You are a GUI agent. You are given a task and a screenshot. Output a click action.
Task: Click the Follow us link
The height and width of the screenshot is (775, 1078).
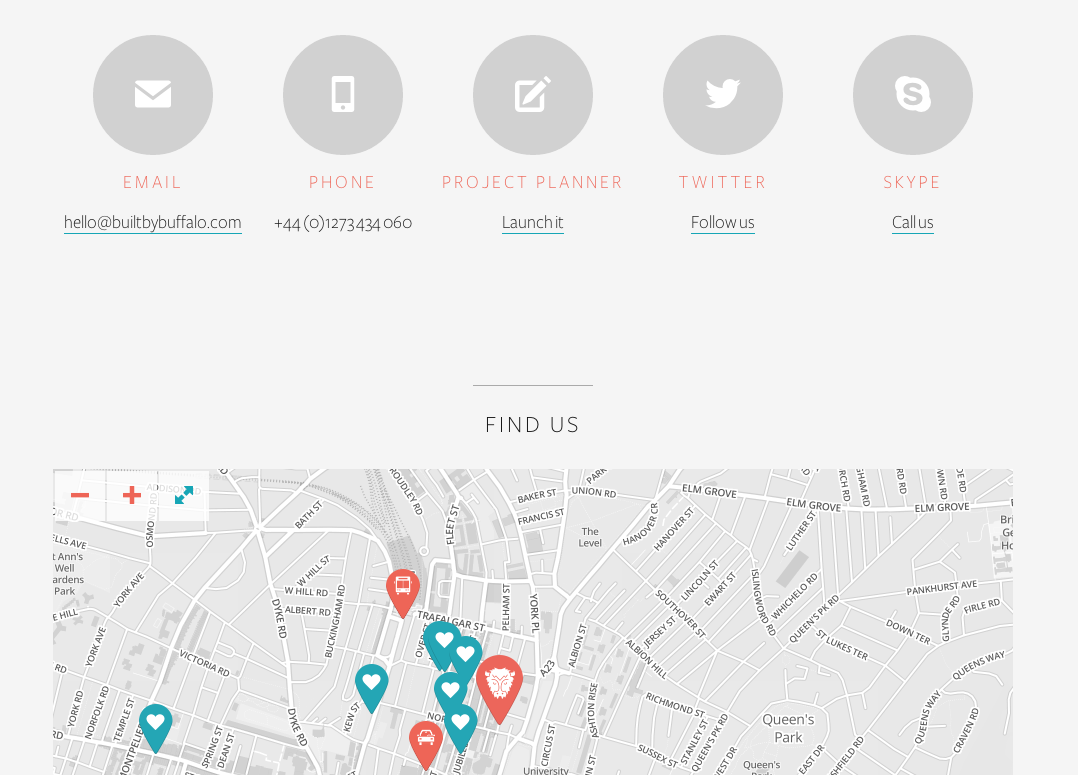coord(723,223)
